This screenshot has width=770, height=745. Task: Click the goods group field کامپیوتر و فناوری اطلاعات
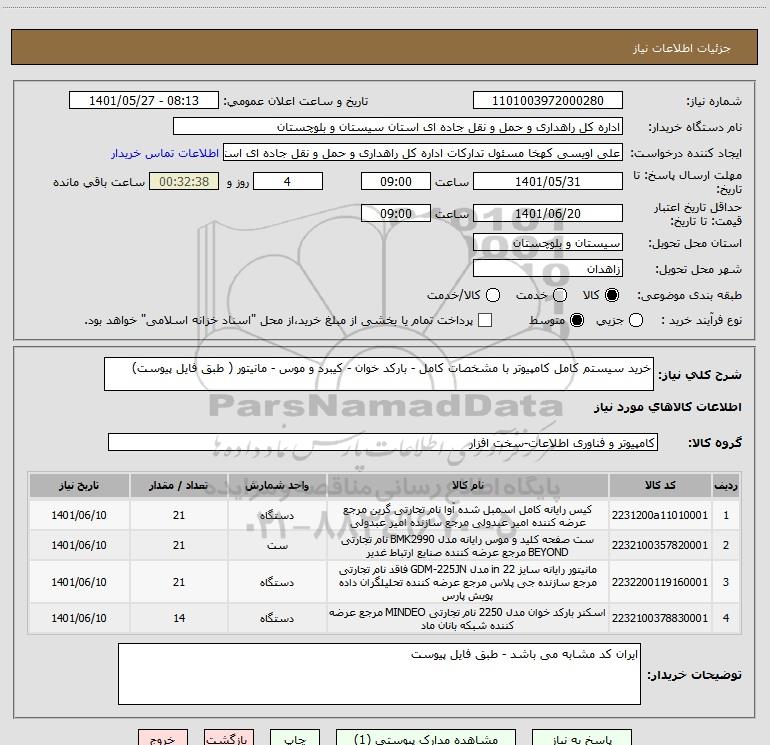coord(383,442)
